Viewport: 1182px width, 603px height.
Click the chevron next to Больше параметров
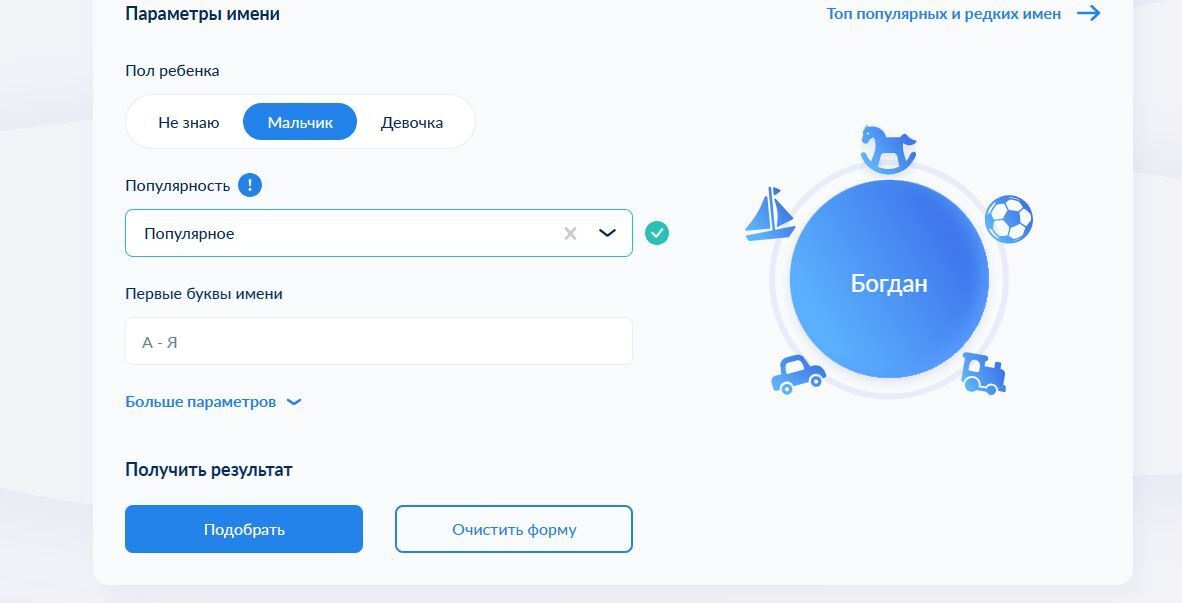tap(294, 403)
